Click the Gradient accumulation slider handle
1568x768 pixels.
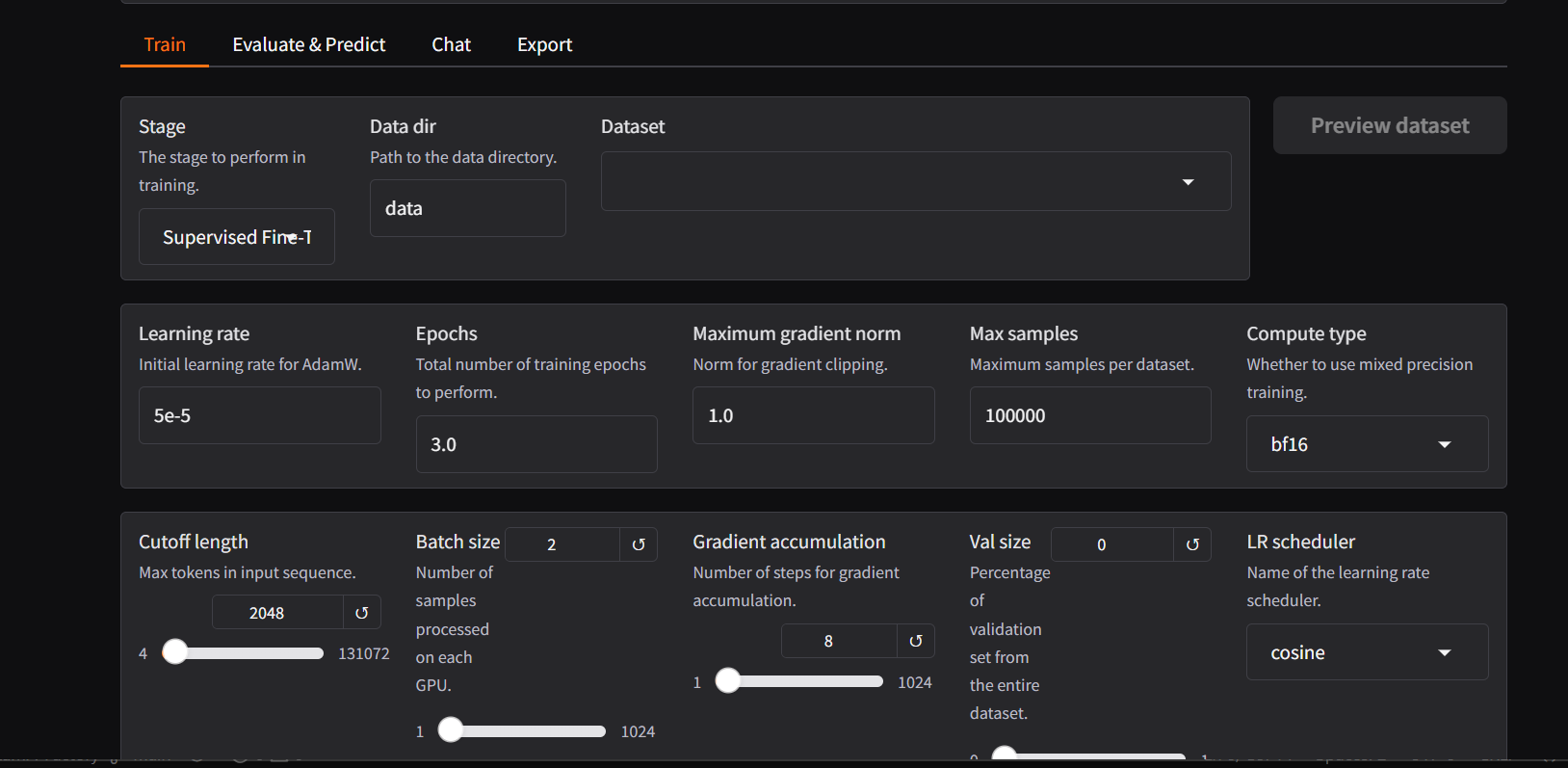point(728,681)
